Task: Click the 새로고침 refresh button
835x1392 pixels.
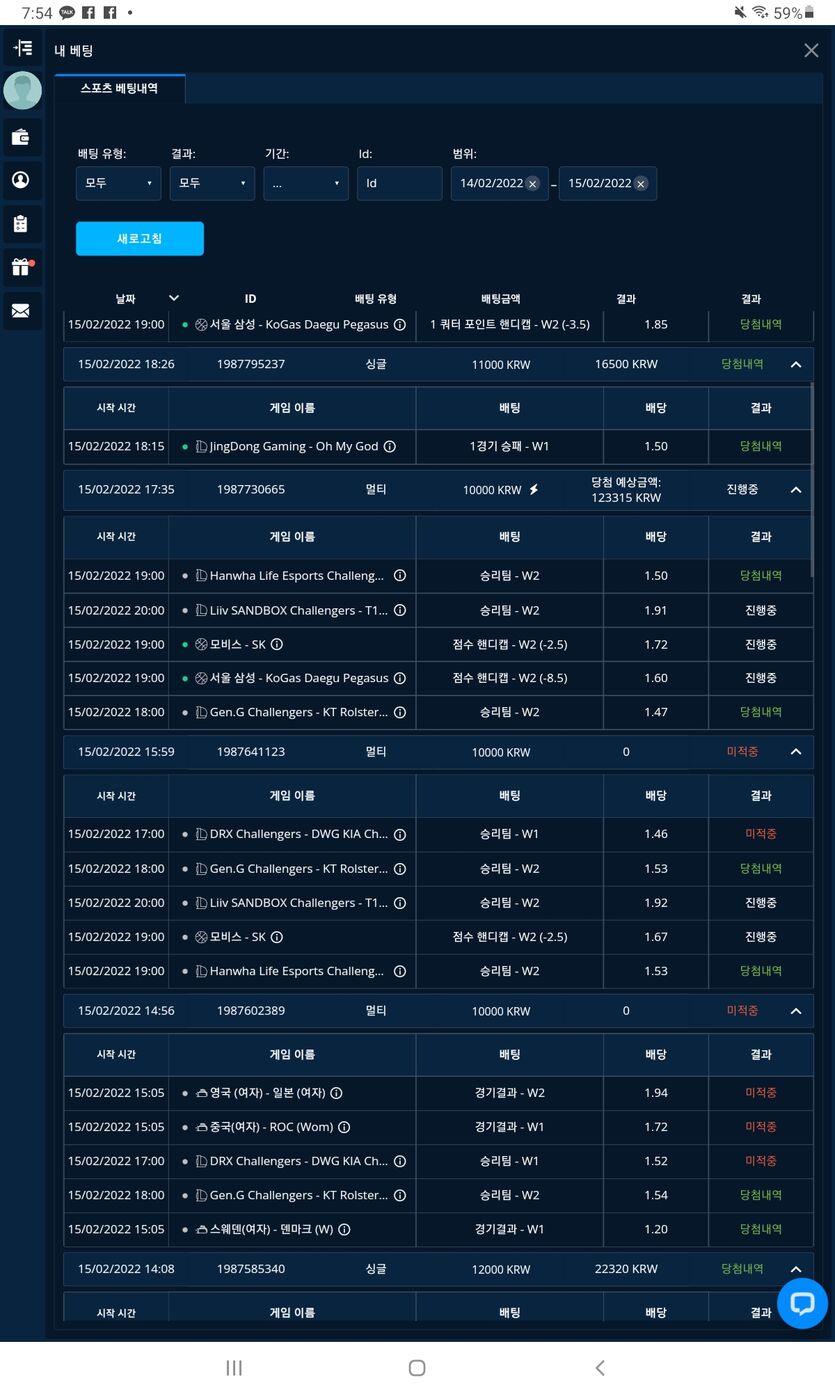Action: tap(140, 239)
